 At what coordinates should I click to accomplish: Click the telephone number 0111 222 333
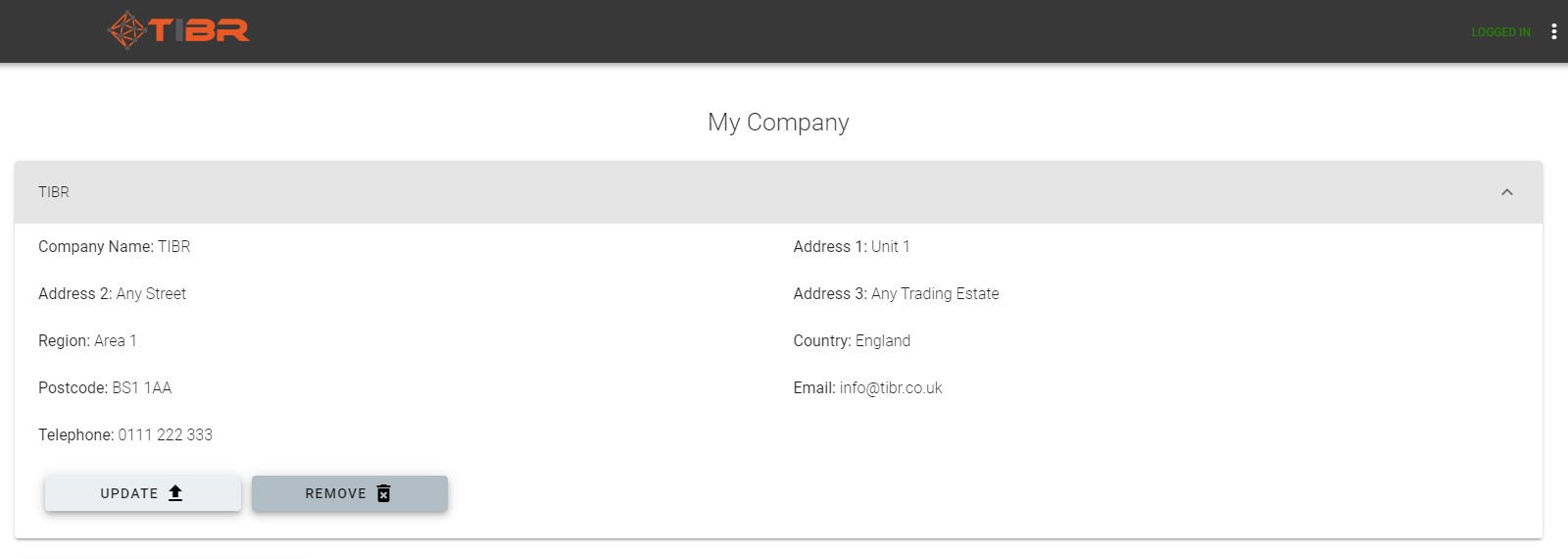pos(165,435)
